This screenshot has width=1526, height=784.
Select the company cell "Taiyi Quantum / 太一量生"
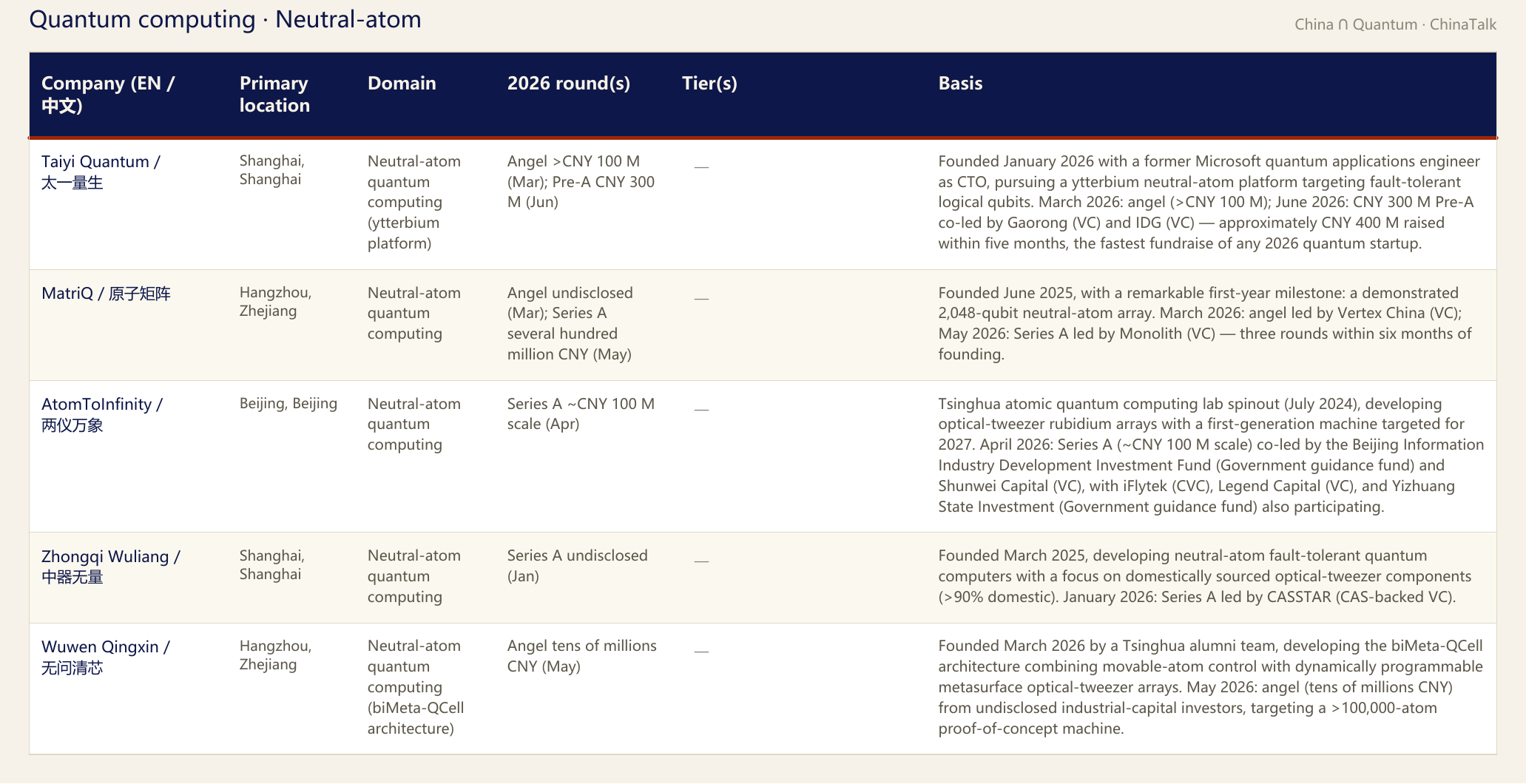[x=101, y=172]
